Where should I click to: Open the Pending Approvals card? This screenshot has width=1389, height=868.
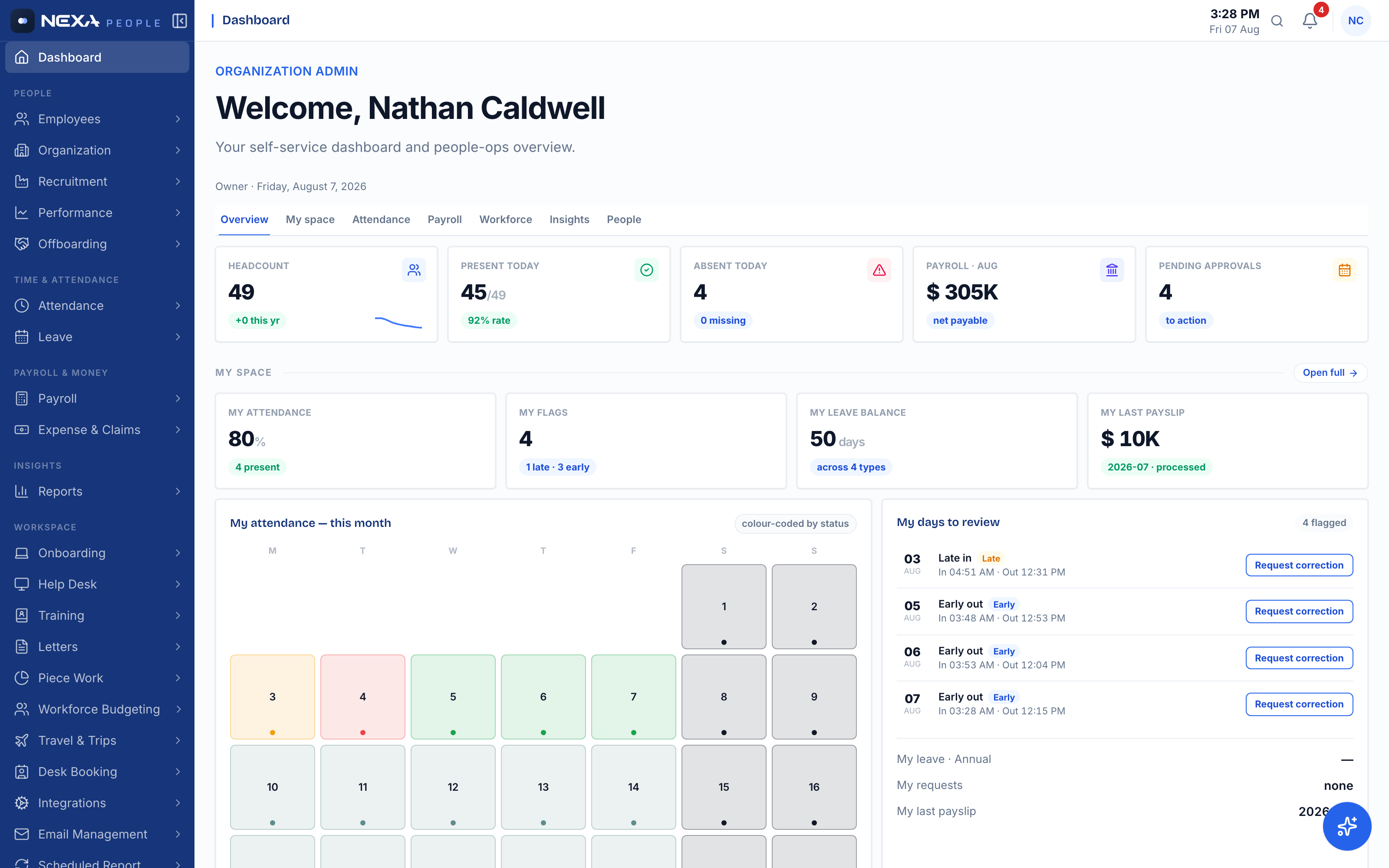coord(1257,294)
